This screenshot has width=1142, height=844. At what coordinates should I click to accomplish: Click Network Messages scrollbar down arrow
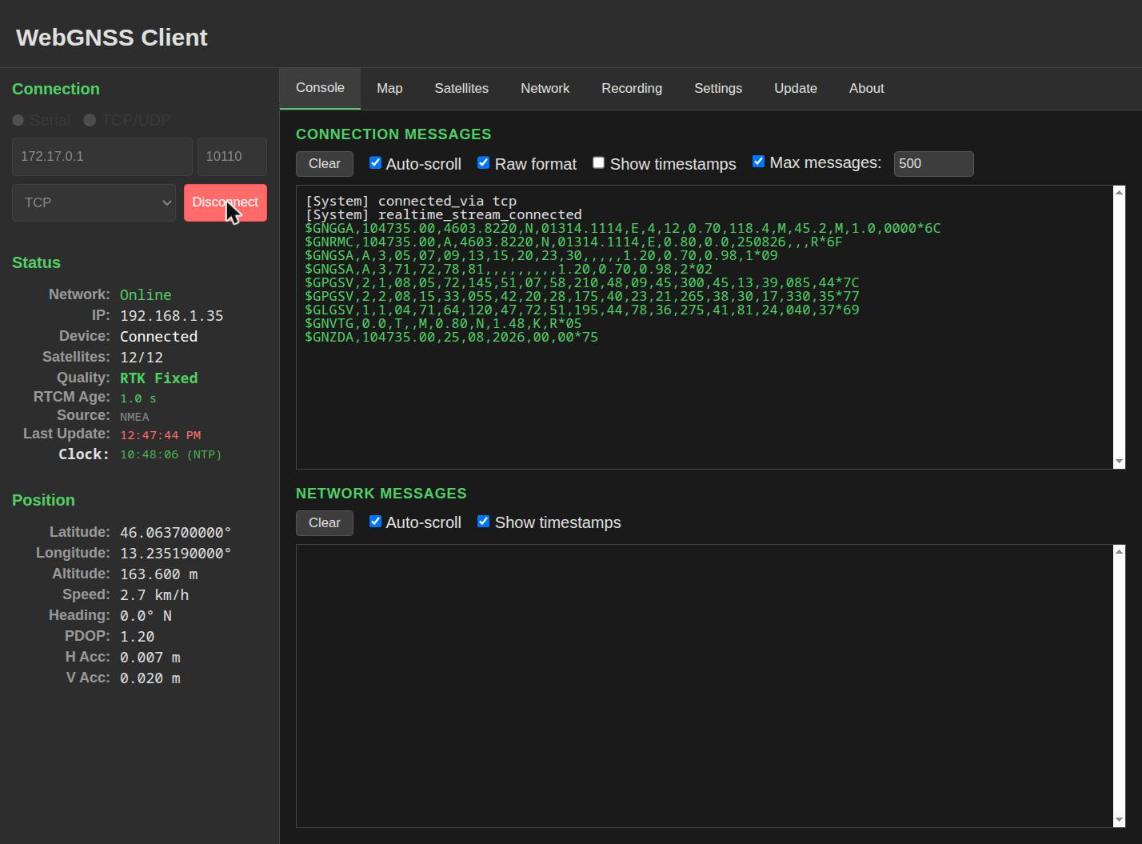tap(1119, 820)
